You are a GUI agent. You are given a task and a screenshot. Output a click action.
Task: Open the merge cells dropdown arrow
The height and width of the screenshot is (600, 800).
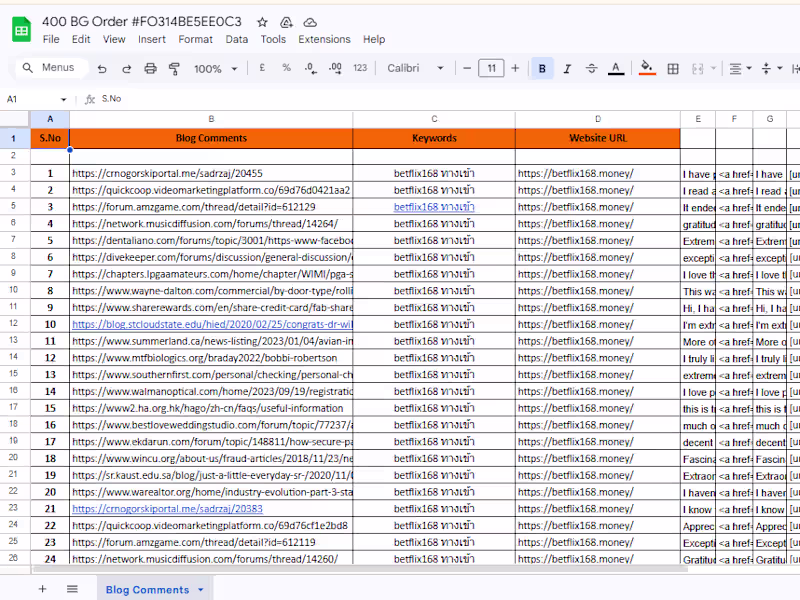713,68
